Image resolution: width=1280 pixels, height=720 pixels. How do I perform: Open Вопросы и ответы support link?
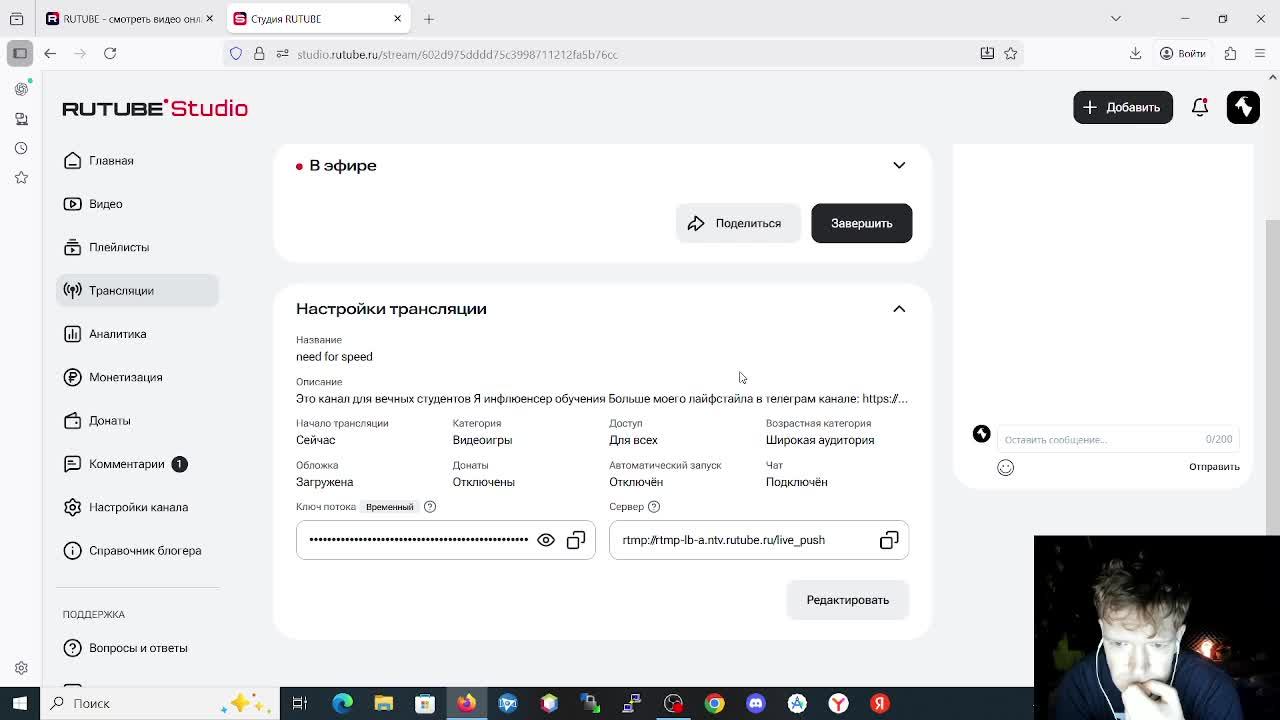(x=137, y=648)
